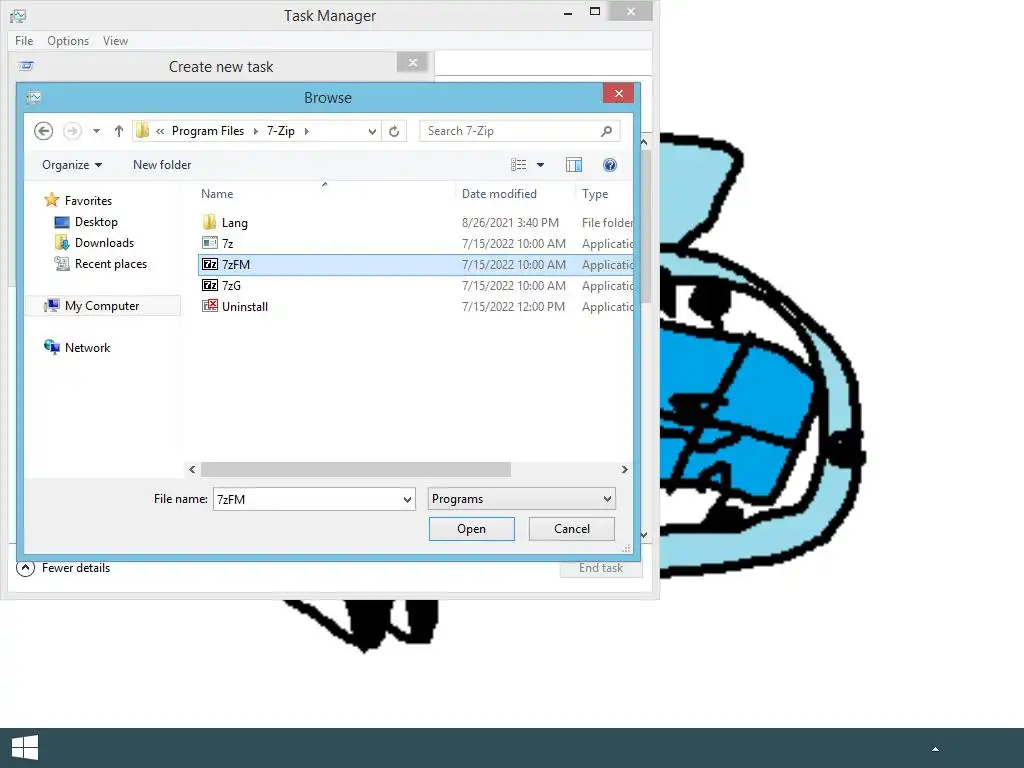
Task: Click the search magnifier icon
Action: coord(607,131)
